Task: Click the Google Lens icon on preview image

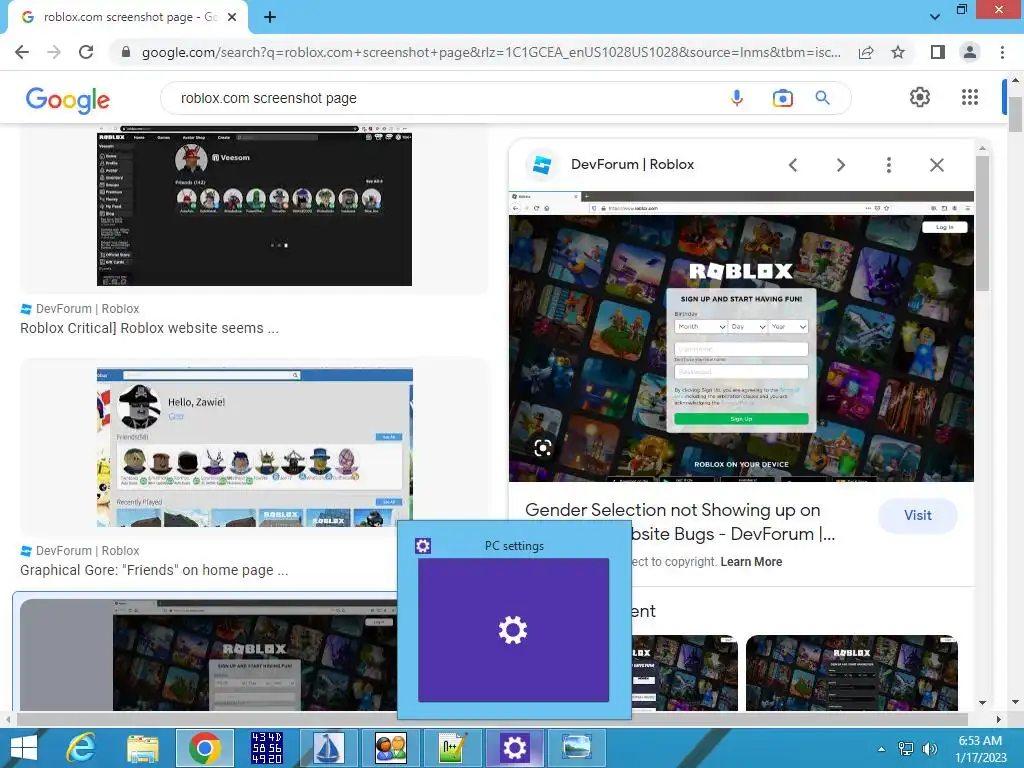Action: 543,448
